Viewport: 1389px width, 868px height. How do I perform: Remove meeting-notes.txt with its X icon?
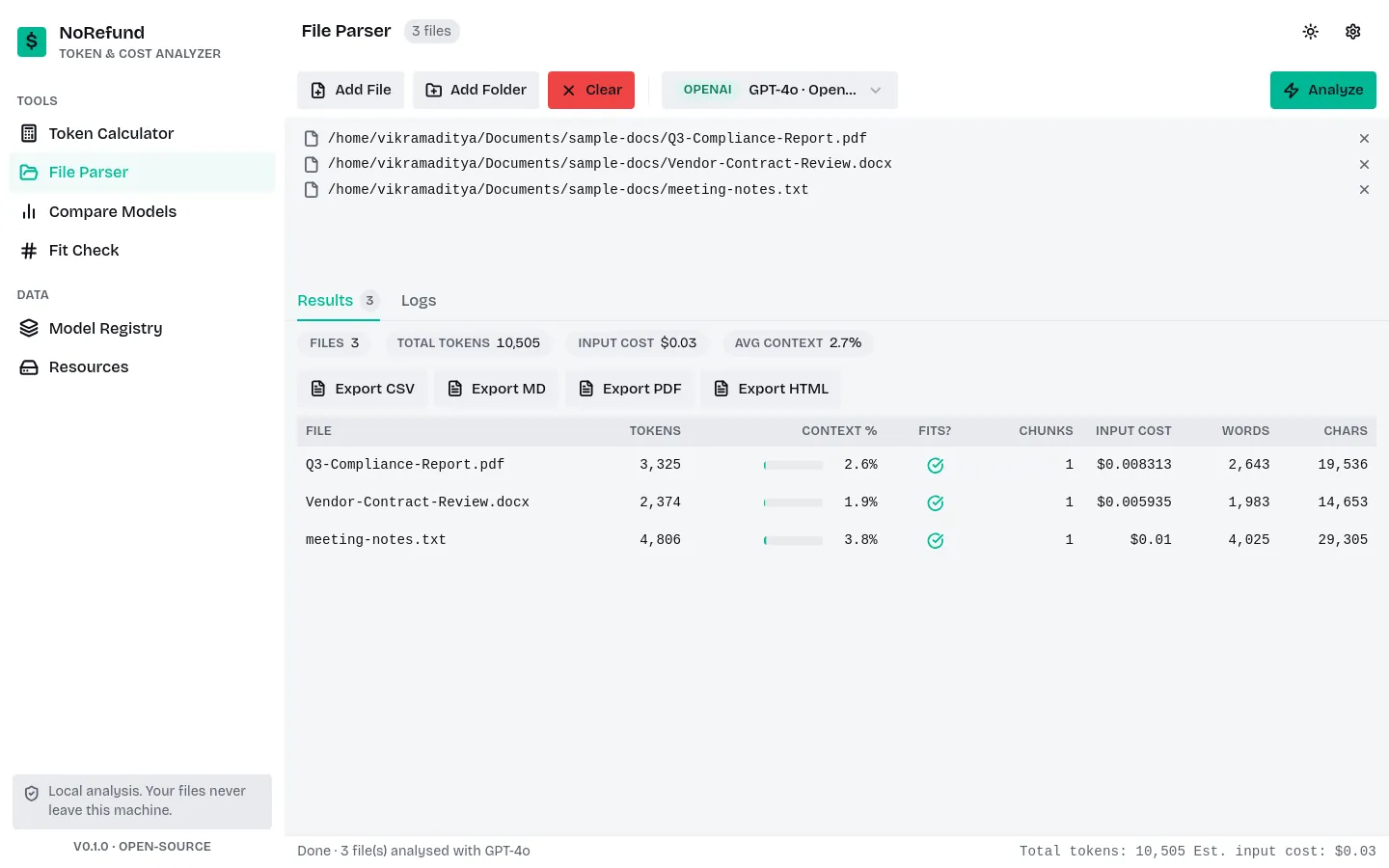tap(1364, 190)
